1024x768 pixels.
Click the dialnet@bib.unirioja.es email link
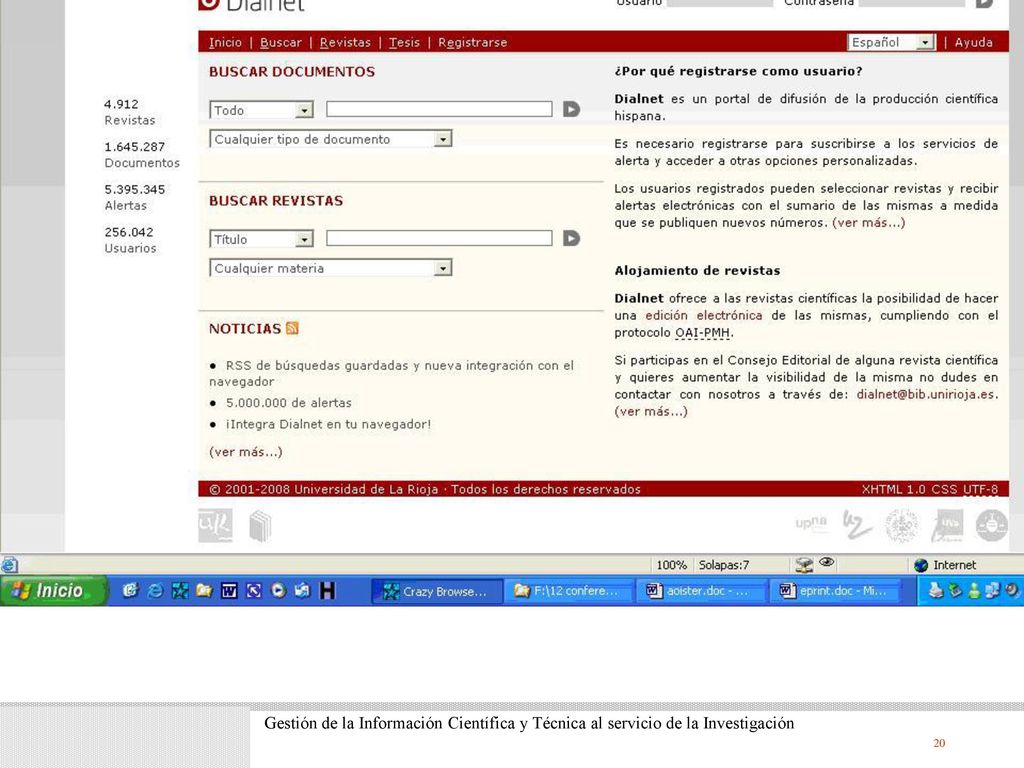coord(926,394)
